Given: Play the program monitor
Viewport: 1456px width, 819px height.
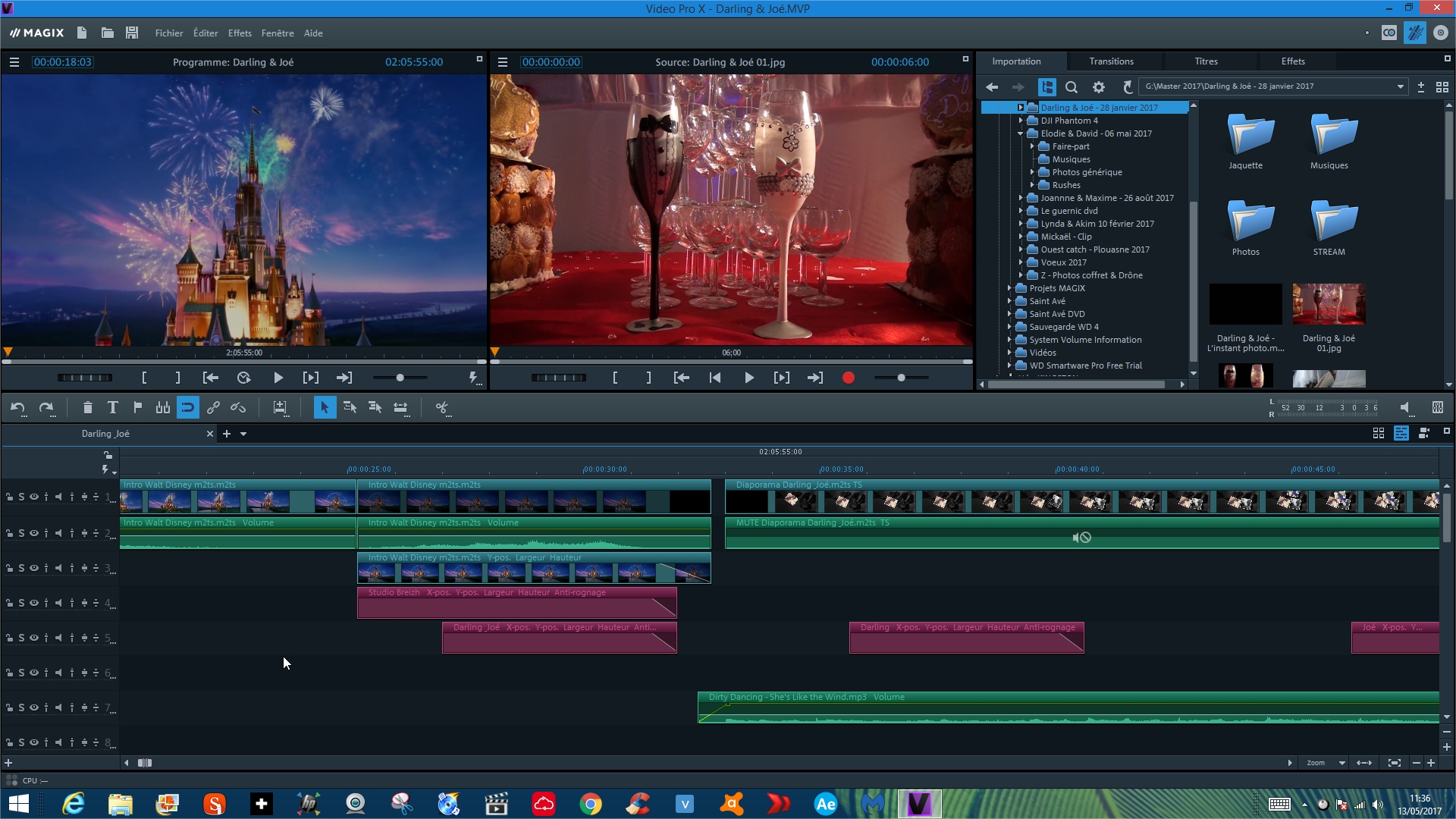Looking at the screenshot, I should click(278, 378).
